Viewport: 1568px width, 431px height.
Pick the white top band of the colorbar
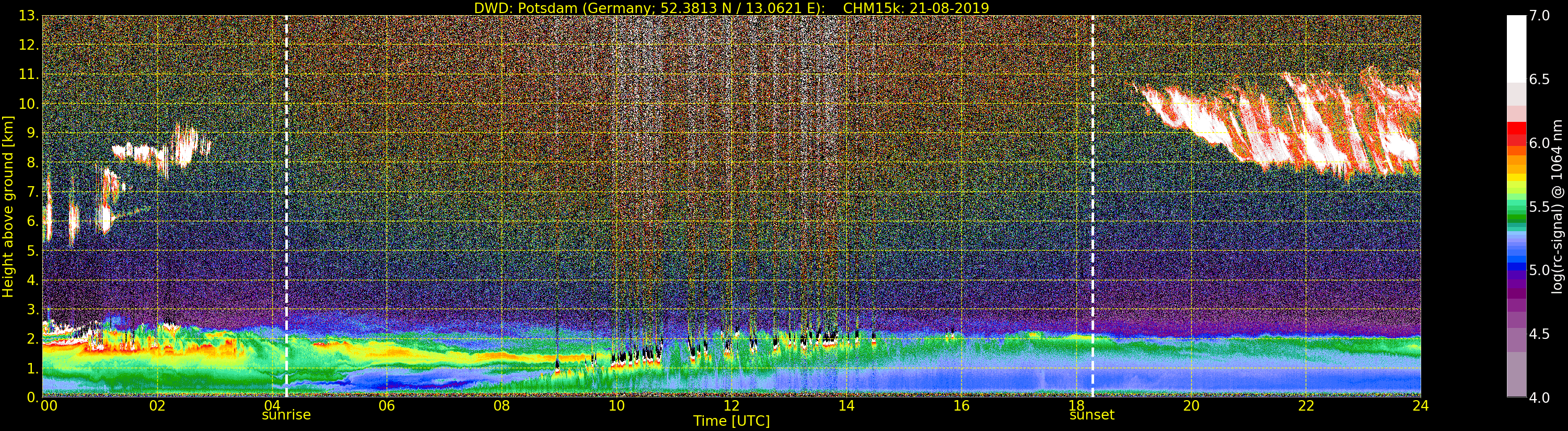tap(1516, 49)
